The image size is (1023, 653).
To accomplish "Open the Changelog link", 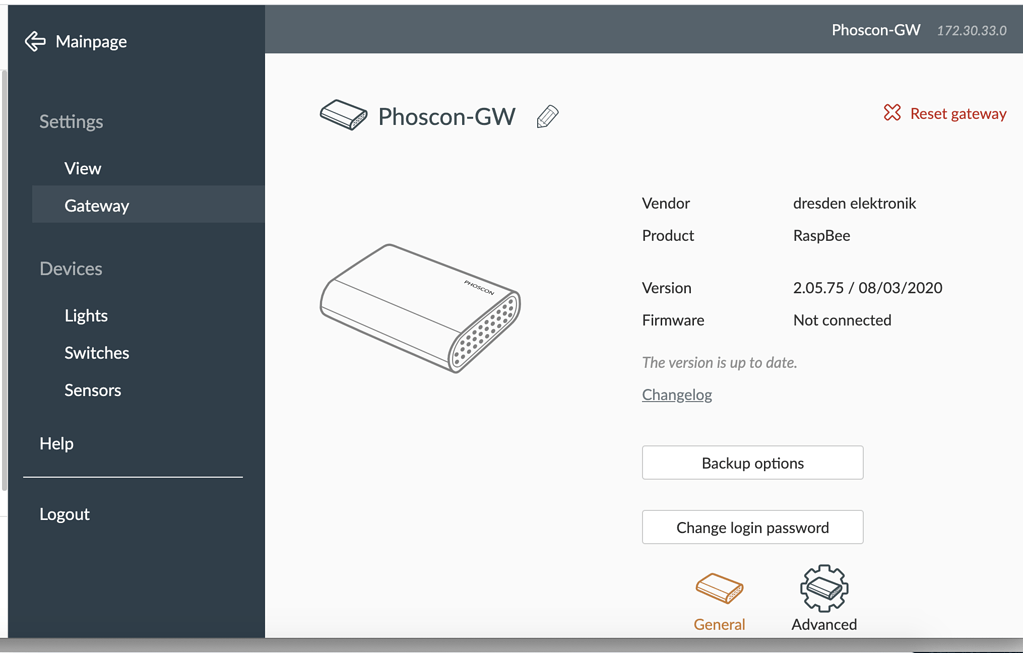I will pos(676,394).
